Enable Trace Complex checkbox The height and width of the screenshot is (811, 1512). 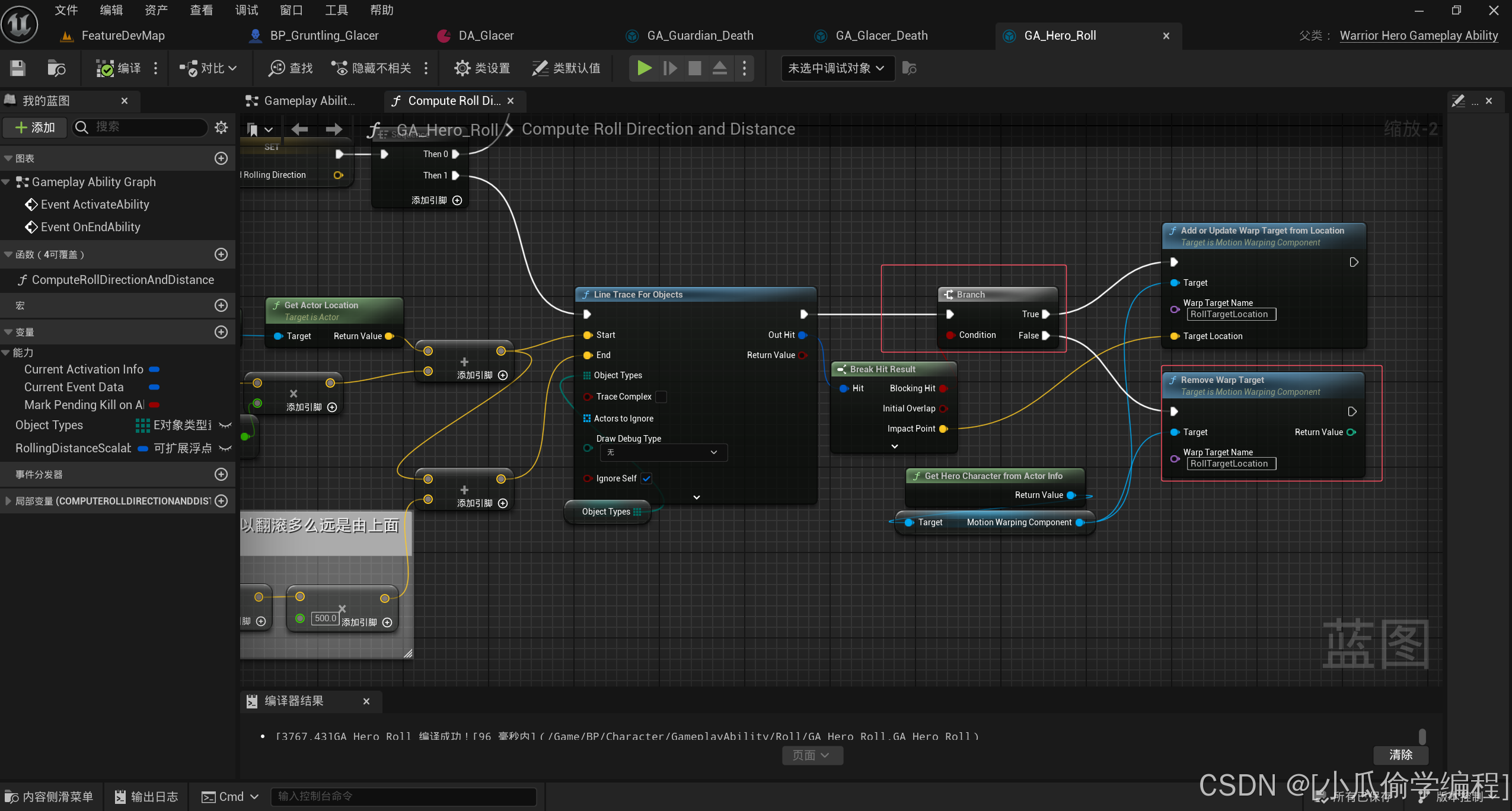(x=661, y=397)
